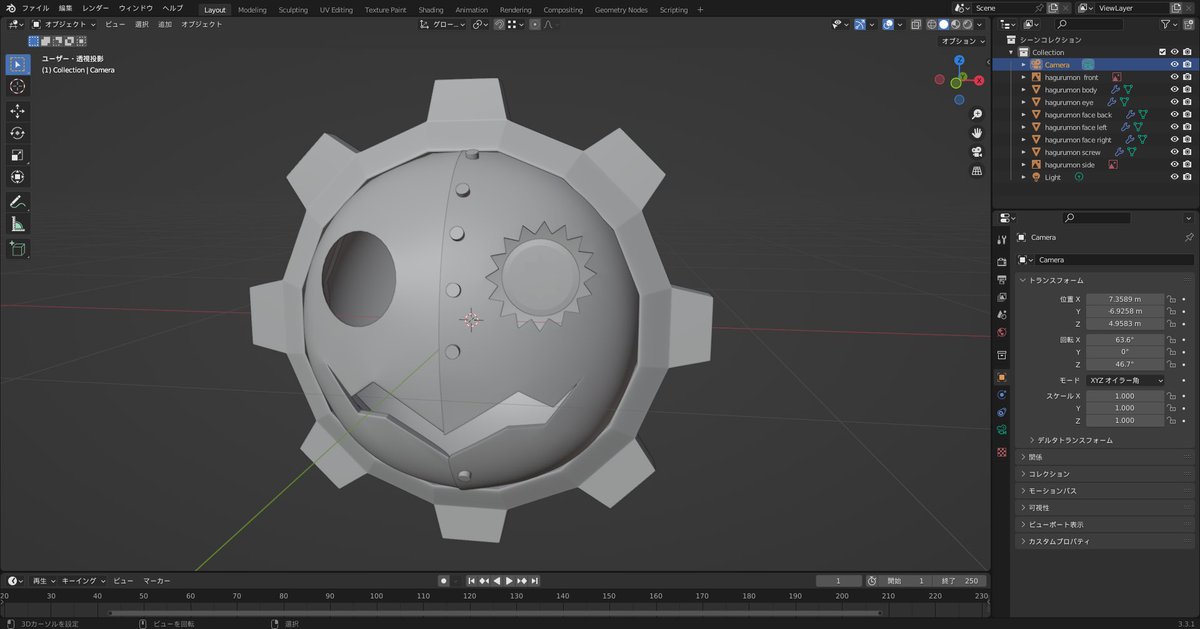Jump to the timeline end frame button

[x=535, y=581]
